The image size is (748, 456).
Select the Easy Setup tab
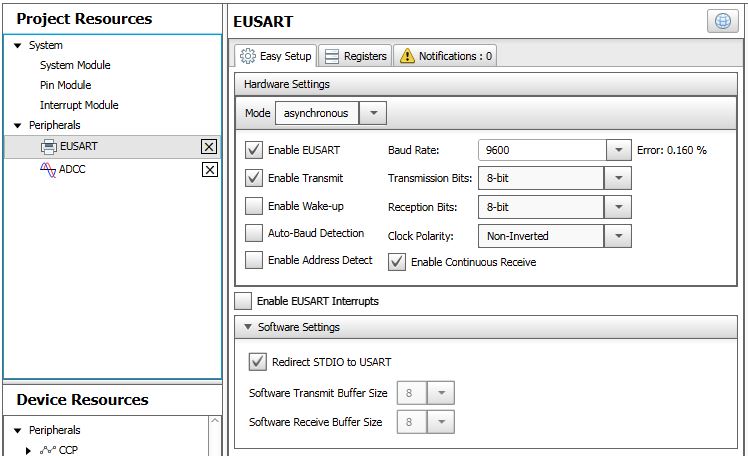click(277, 56)
